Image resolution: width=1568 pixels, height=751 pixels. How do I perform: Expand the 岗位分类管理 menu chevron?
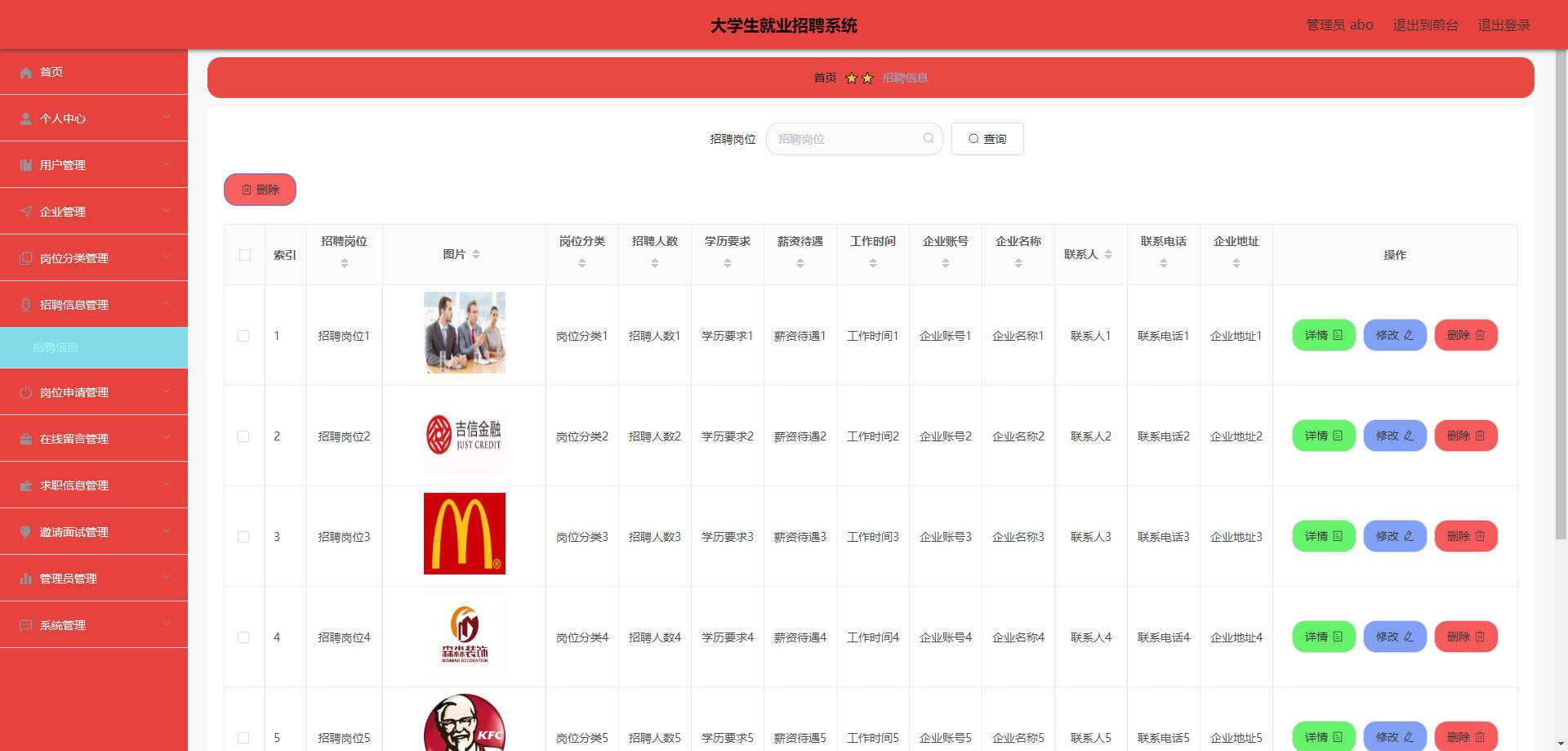[167, 257]
